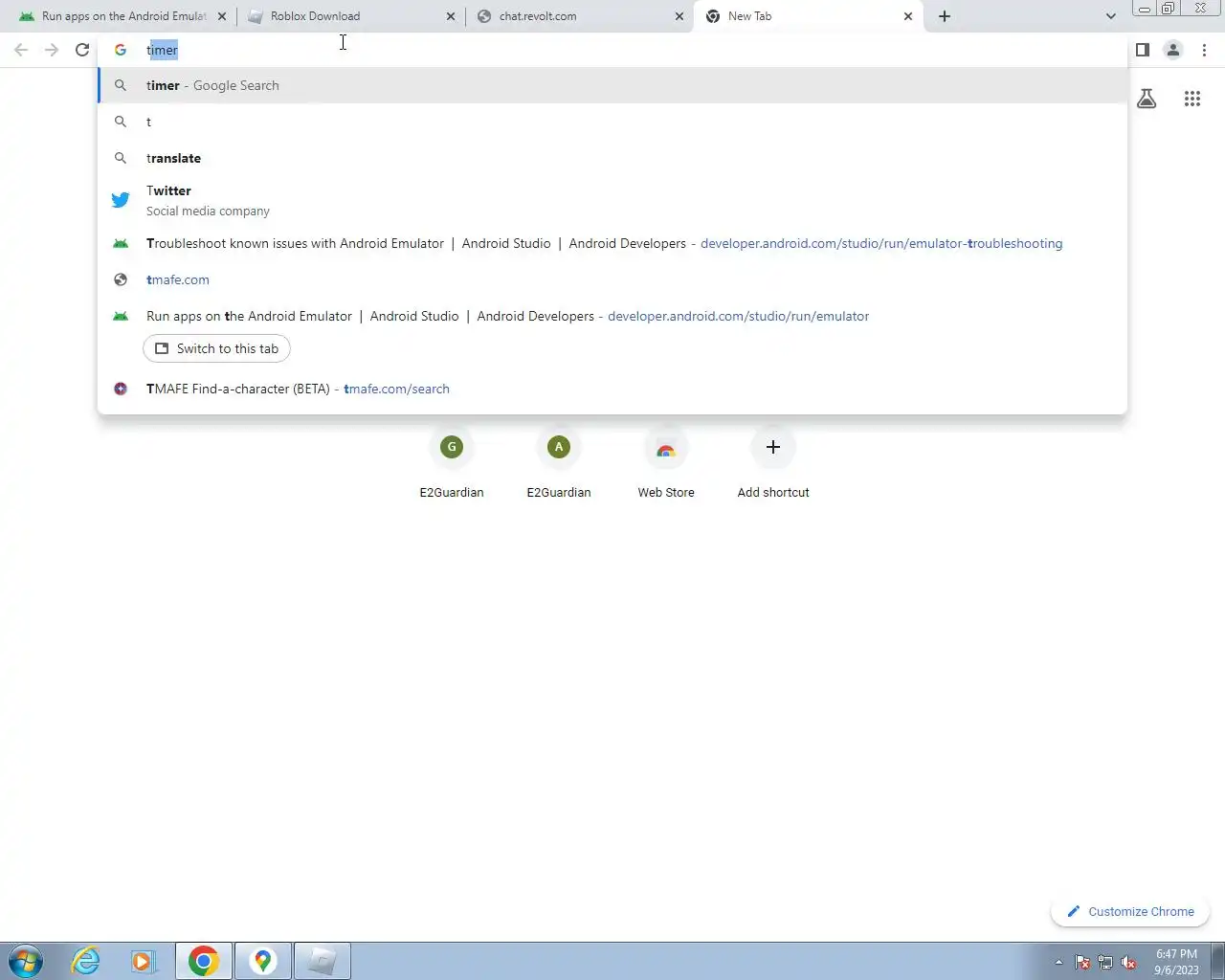Expand the tab search chevron
Image resolution: width=1225 pixels, height=980 pixels.
1110,16
